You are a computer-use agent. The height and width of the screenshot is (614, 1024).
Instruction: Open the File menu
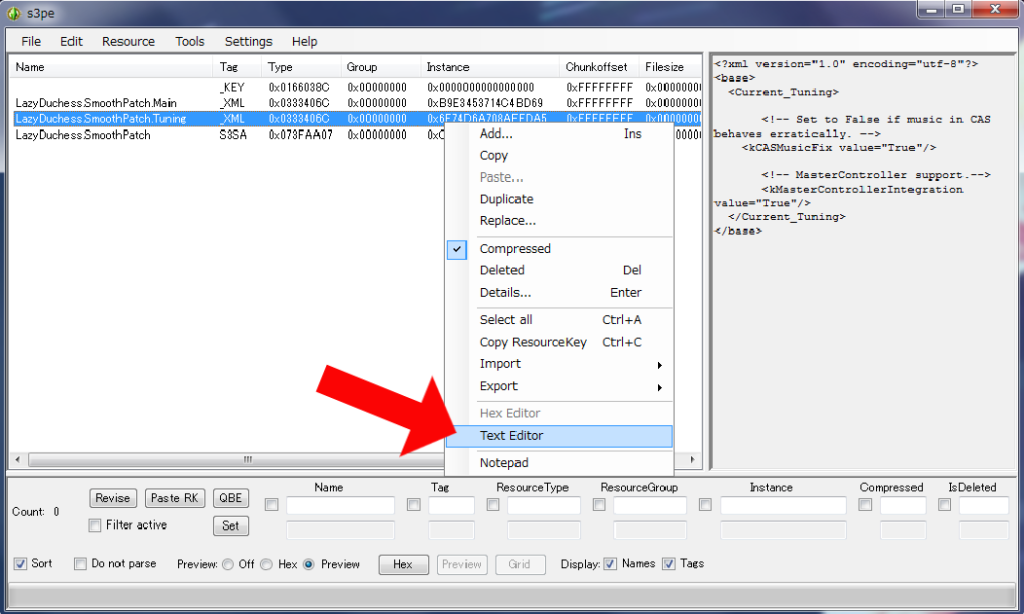point(30,41)
